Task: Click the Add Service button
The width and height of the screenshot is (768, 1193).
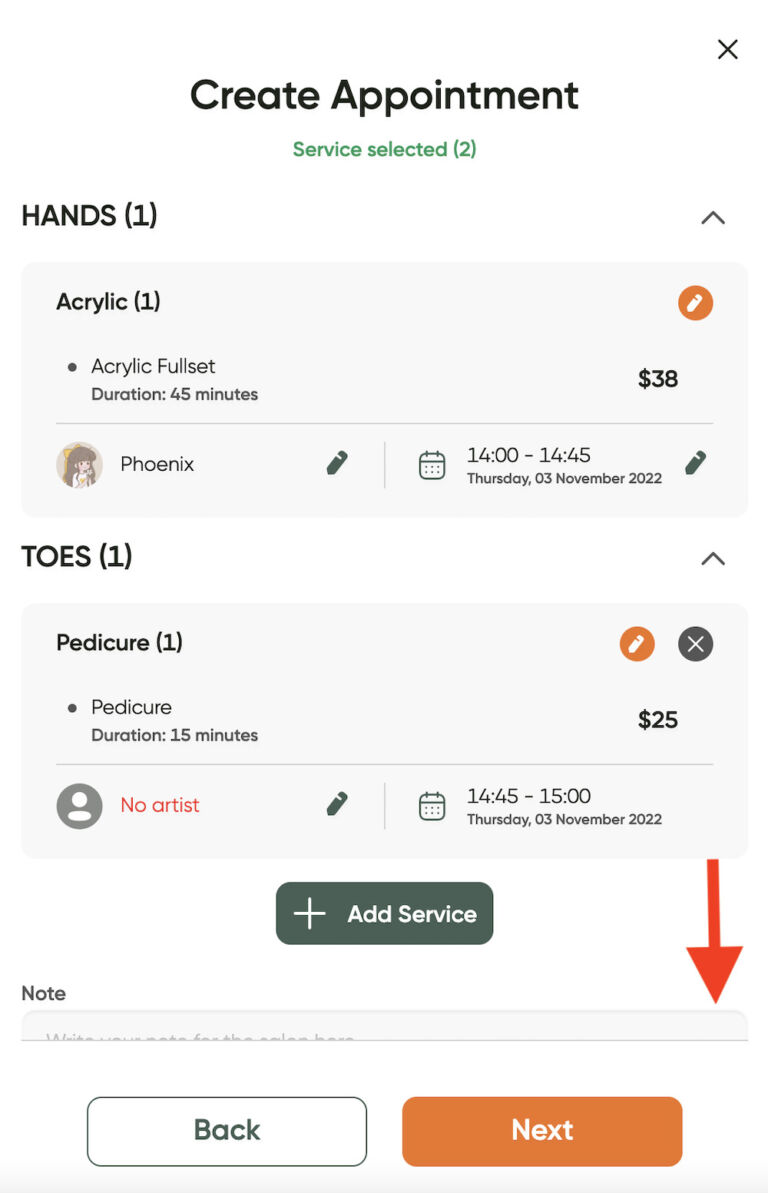Action: pos(384,913)
